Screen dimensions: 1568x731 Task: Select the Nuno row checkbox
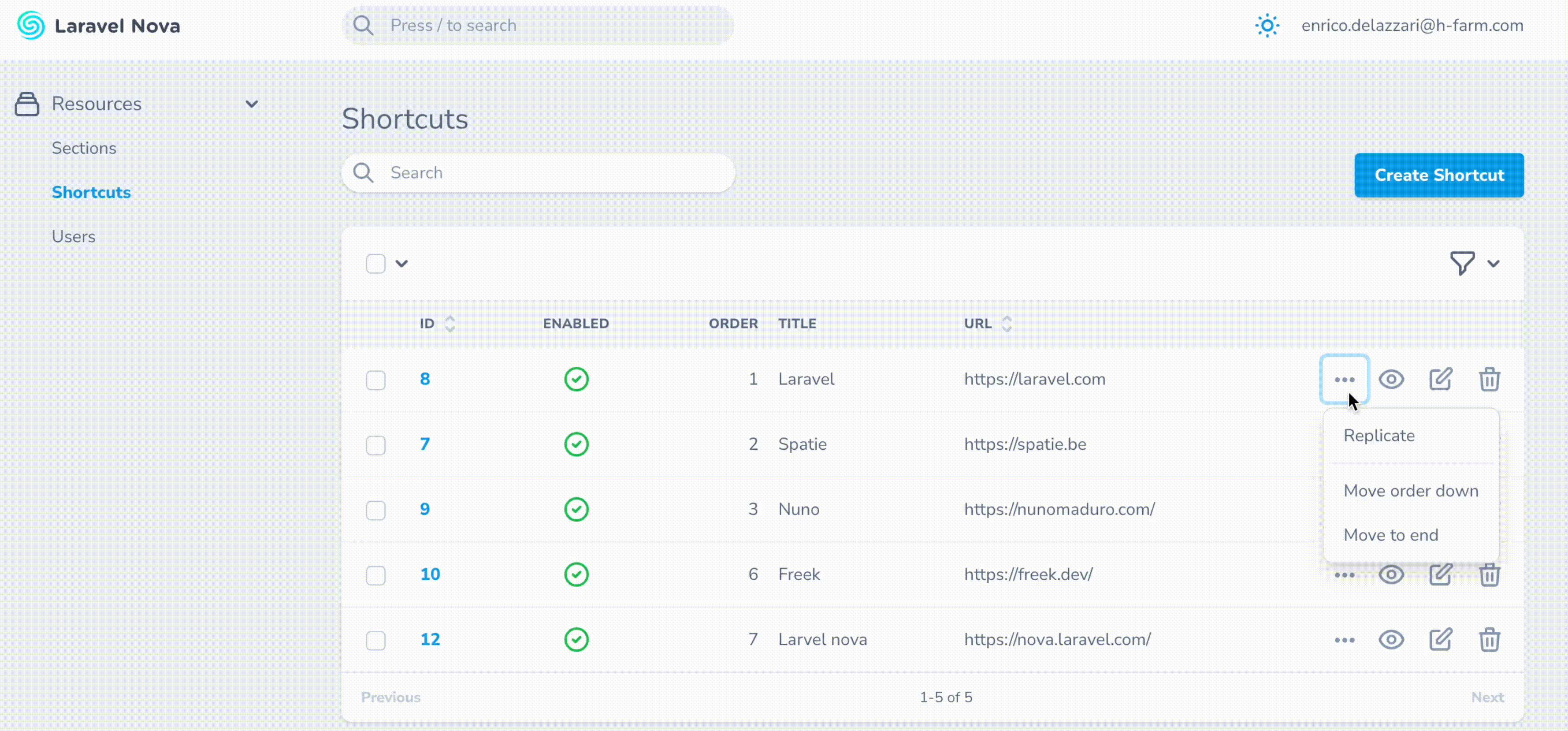click(x=375, y=511)
